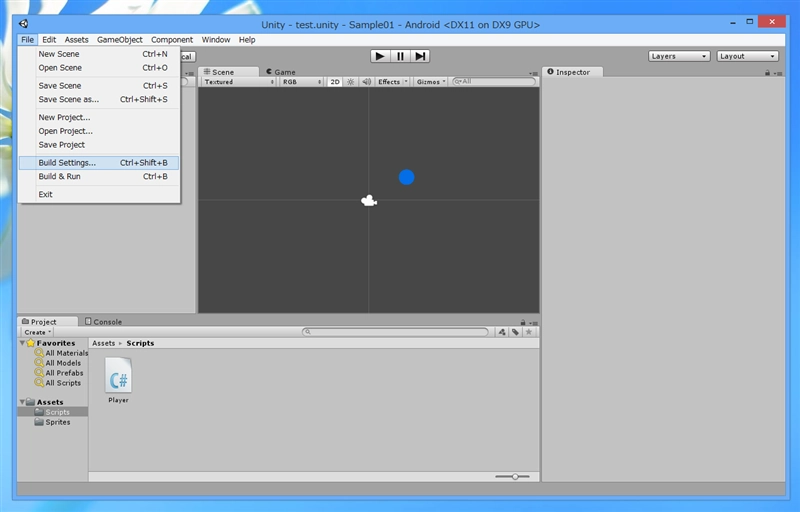Open Scene panel options menu icon
The height and width of the screenshot is (512, 800).
(x=533, y=73)
